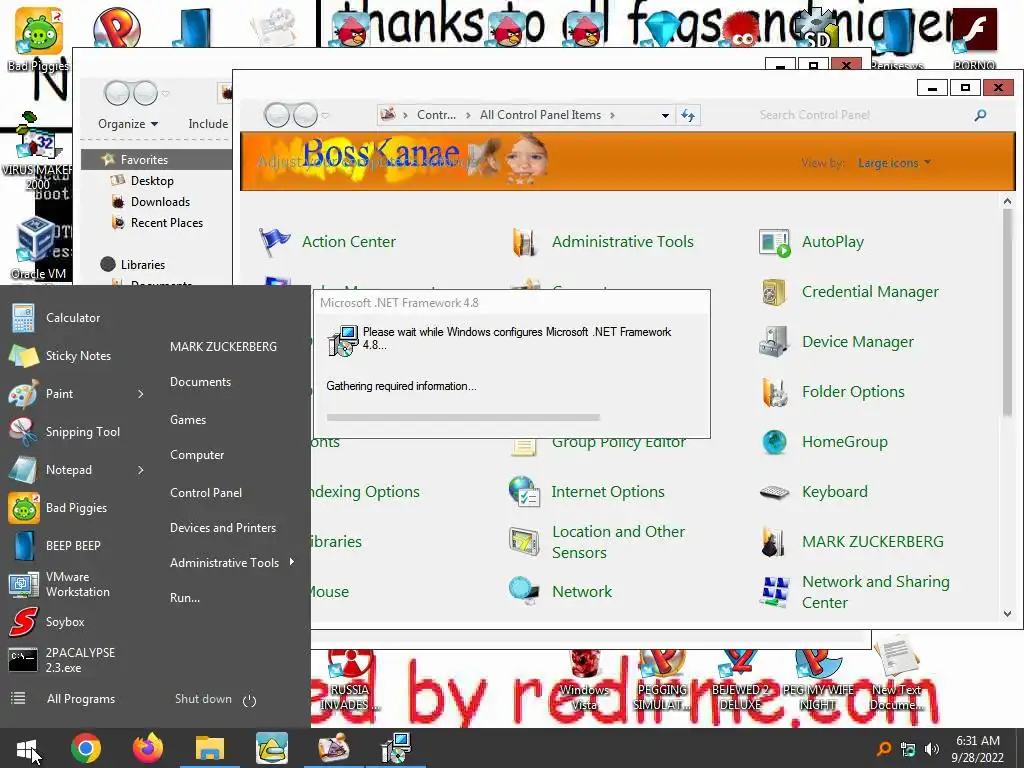Open Location and Other Sensors
Image resolution: width=1024 pixels, height=768 pixels.
597,542
